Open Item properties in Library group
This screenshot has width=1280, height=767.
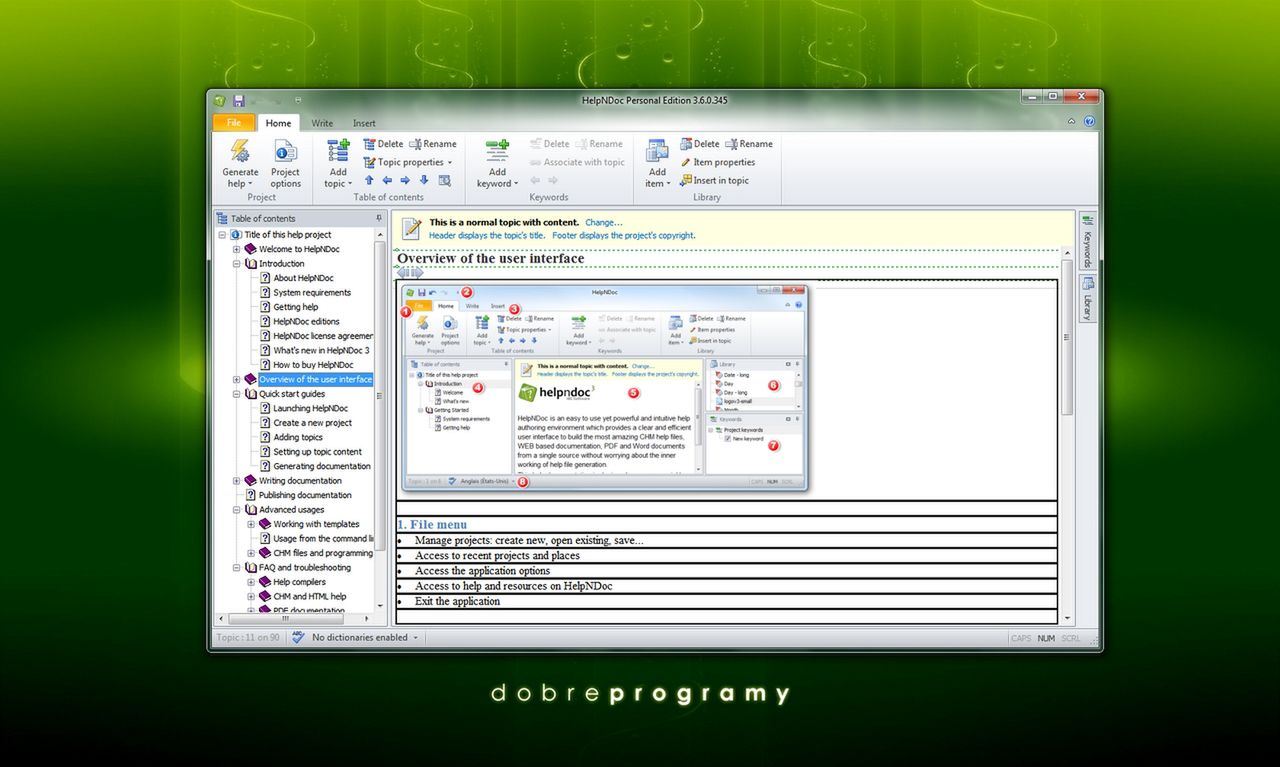717,162
